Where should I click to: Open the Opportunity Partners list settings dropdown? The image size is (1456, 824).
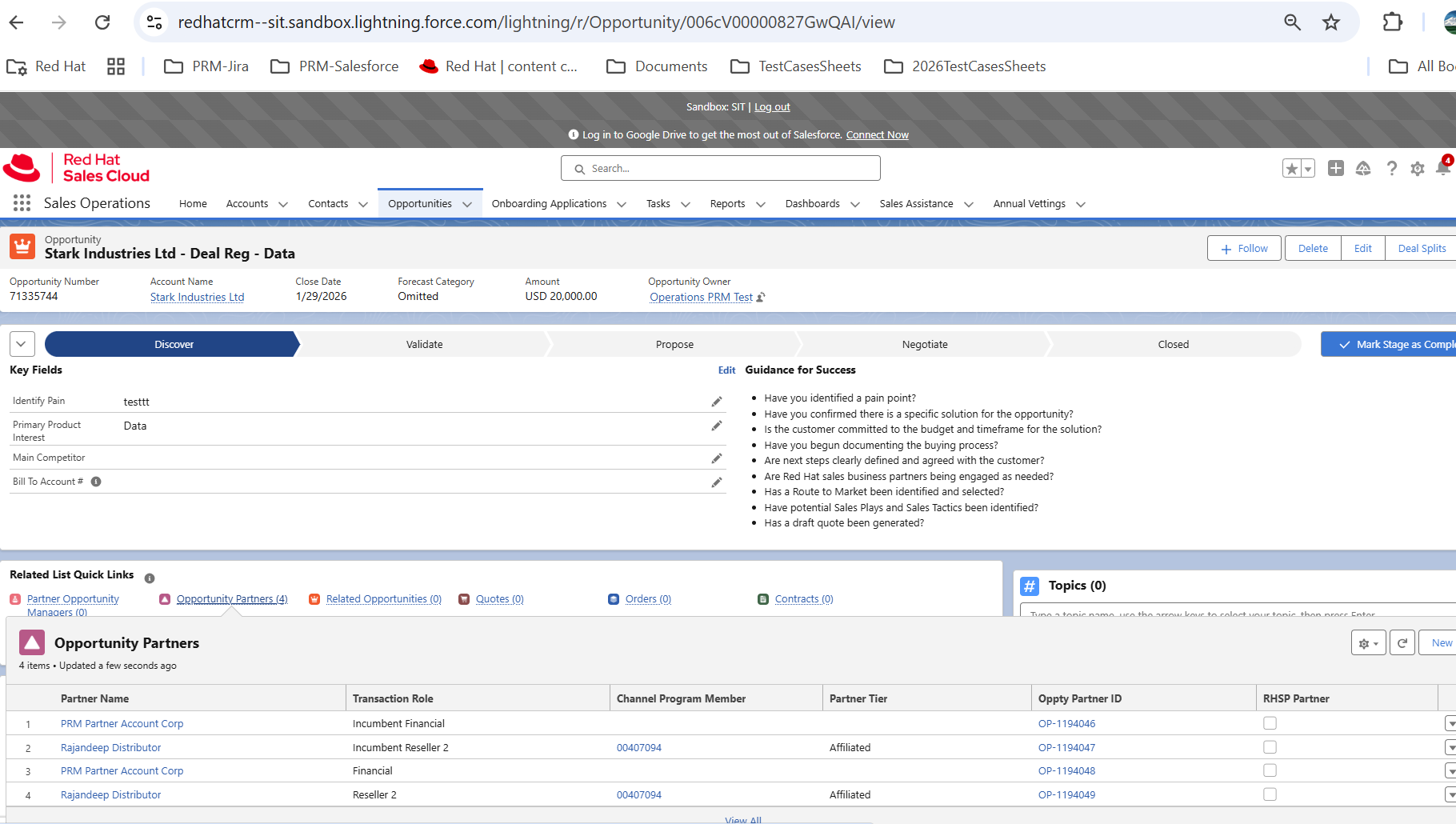click(1368, 643)
